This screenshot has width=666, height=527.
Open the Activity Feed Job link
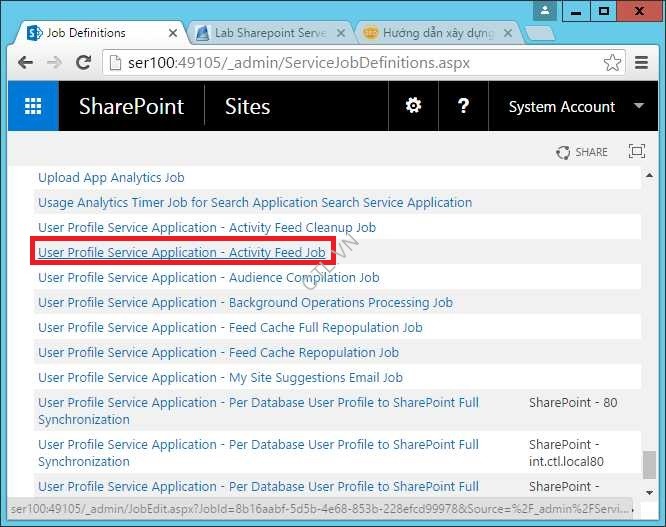coord(181,253)
